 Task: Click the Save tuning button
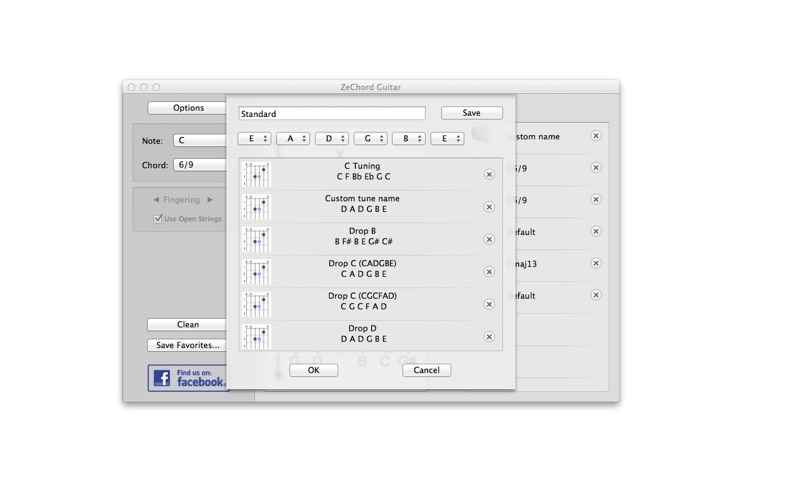tap(472, 113)
